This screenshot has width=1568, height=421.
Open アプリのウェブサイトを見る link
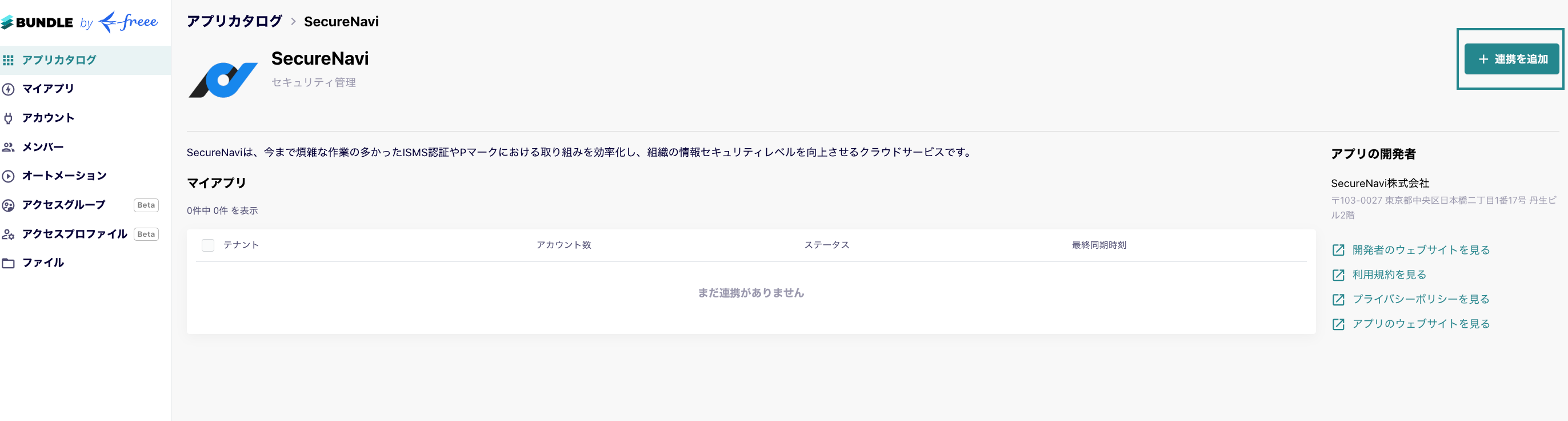[1421, 324]
